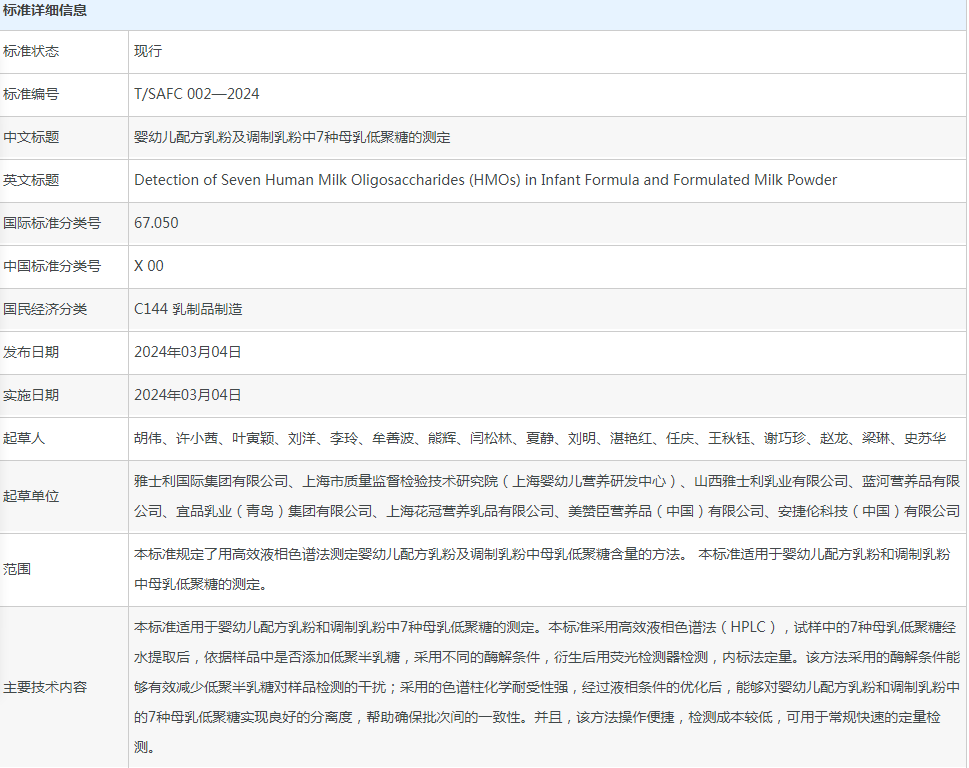The image size is (969, 768).
Task: Click the 主要技术内容 row label
Action: 45,687
